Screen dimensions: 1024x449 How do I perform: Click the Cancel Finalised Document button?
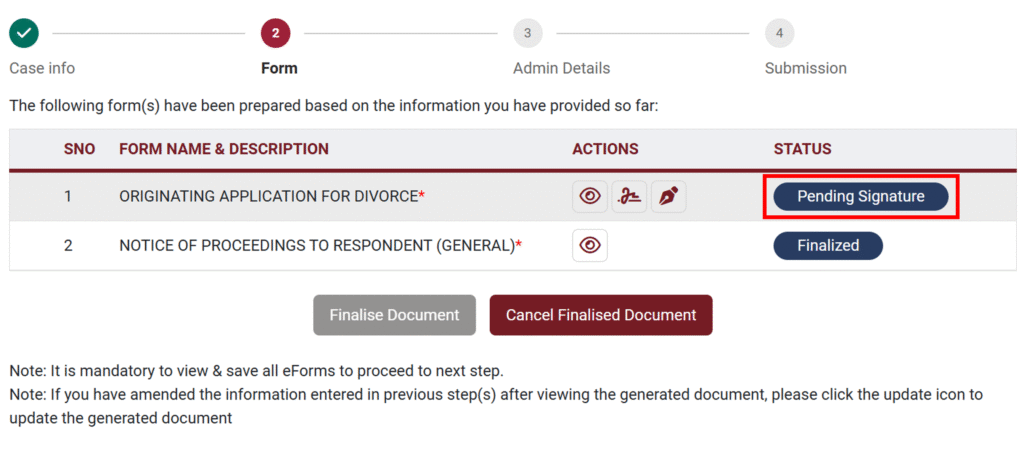[x=600, y=315]
